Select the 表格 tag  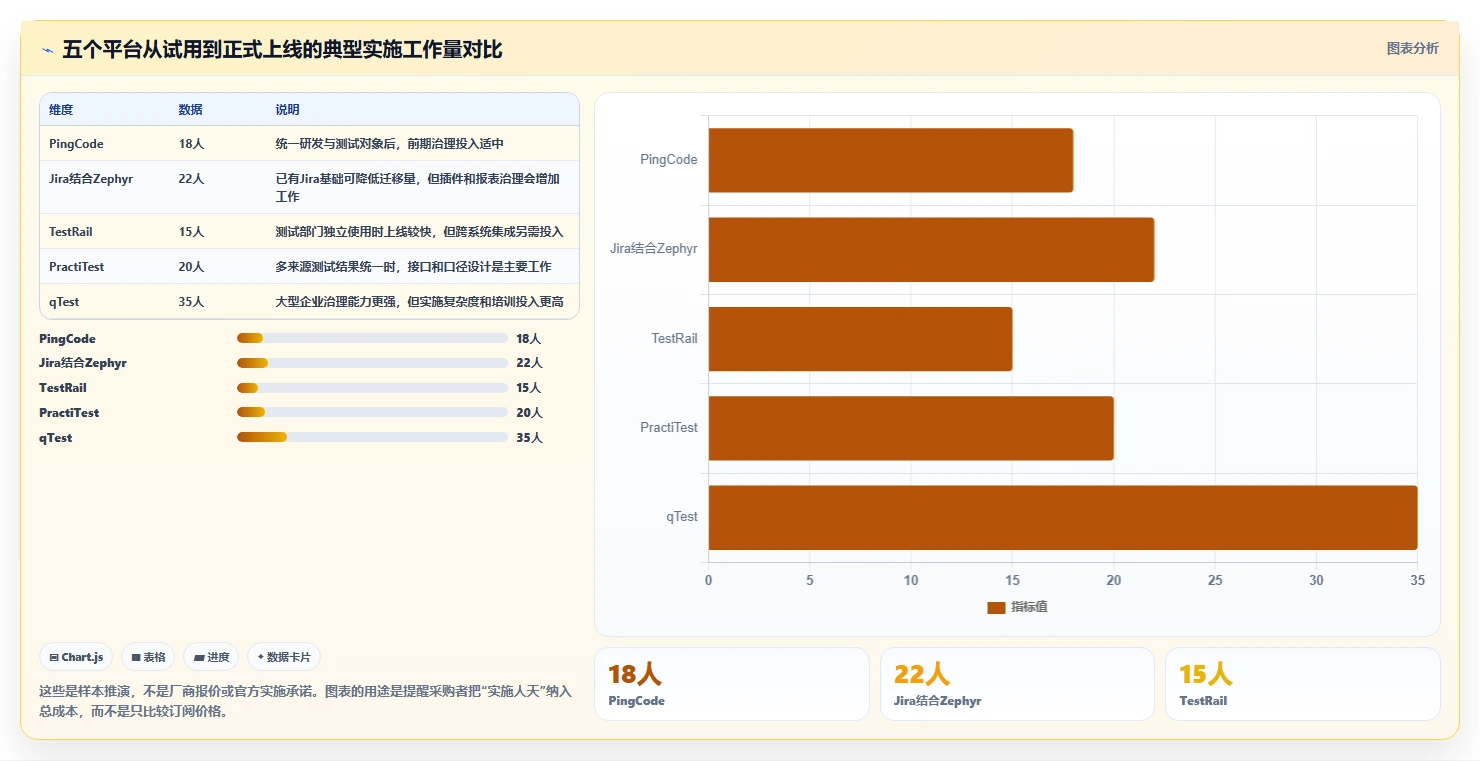coord(148,657)
